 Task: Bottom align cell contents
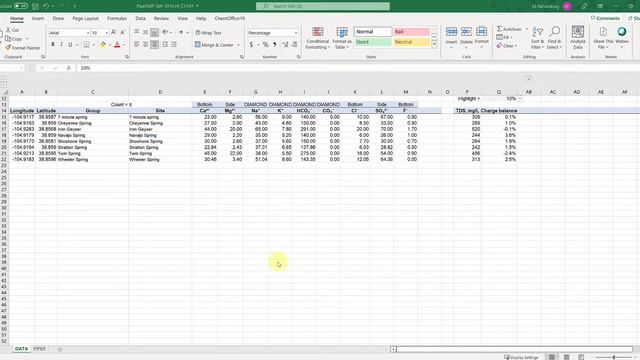154,32
